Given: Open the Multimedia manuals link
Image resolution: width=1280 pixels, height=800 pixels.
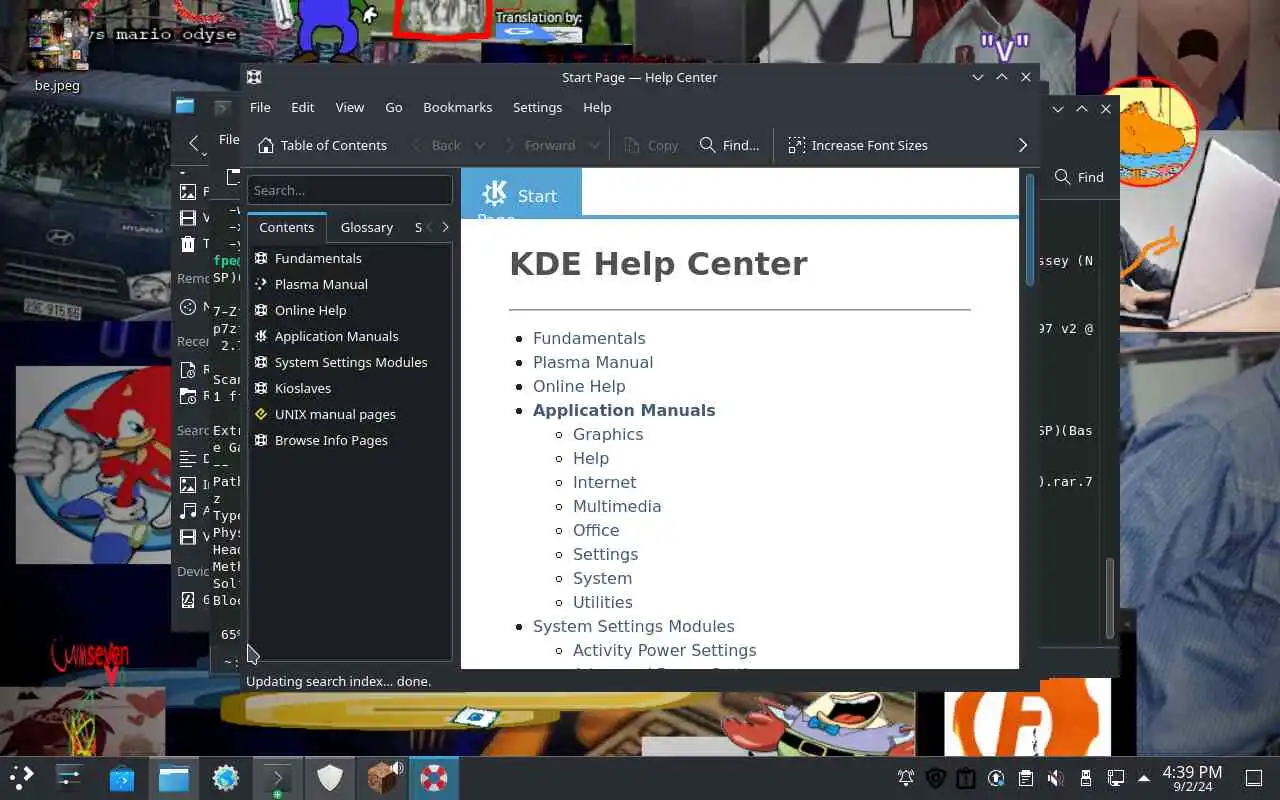Looking at the screenshot, I should (617, 506).
